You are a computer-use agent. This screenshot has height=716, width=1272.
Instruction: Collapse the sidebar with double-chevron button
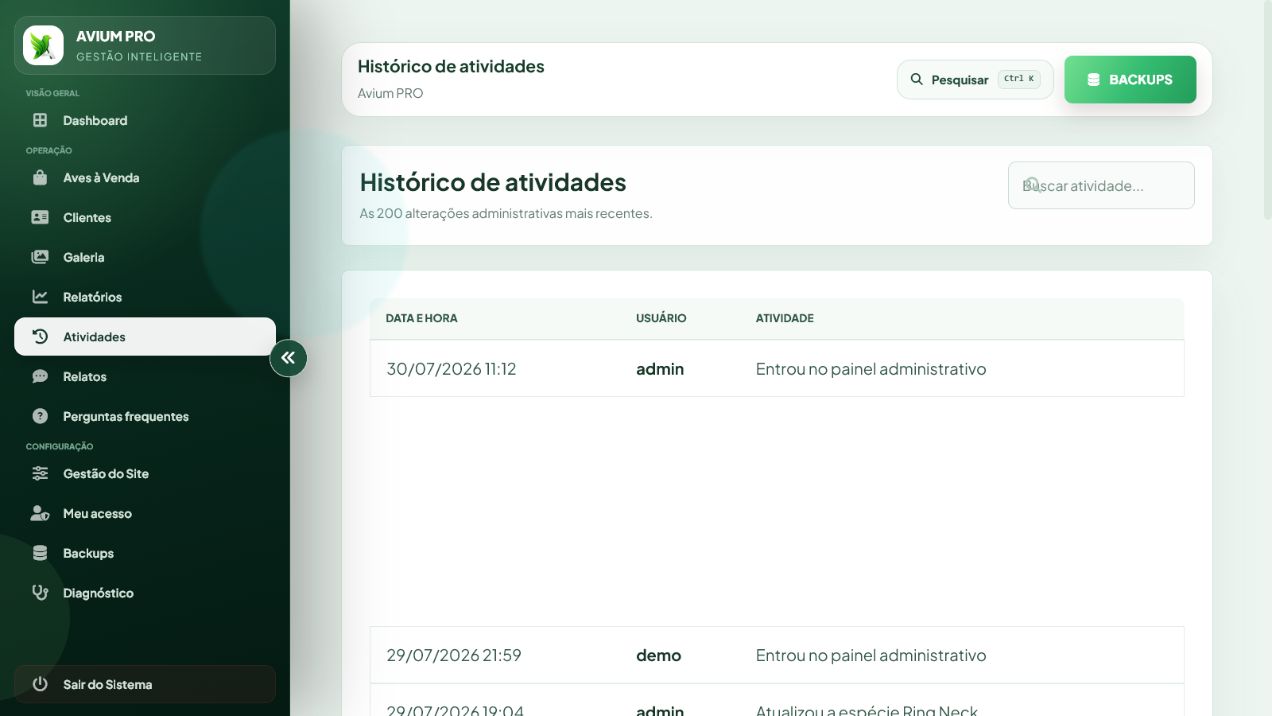288,357
